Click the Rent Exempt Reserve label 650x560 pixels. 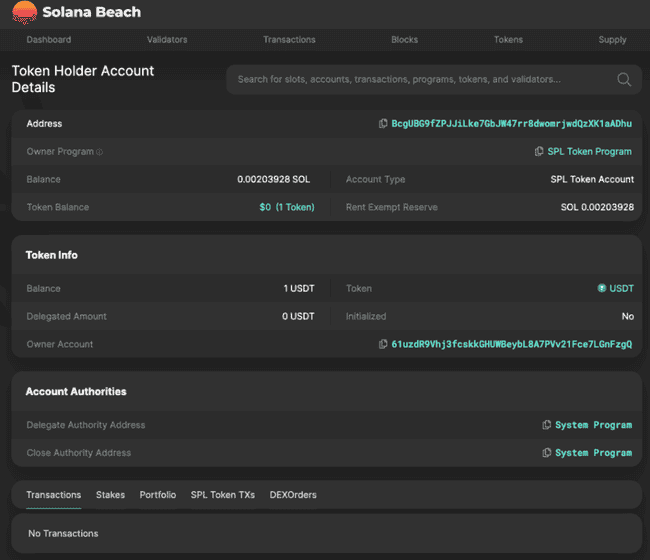392,207
